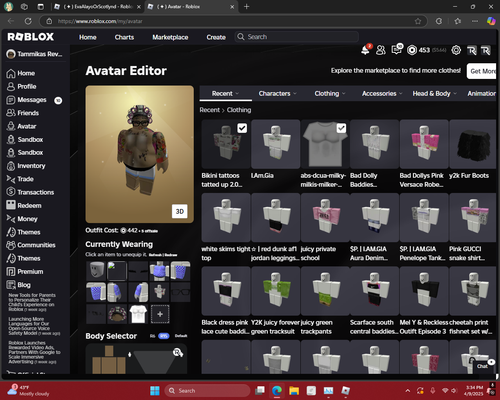The width and height of the screenshot is (500, 400).
Task: Expand the Recent category dropdown
Action: pyautogui.click(x=226, y=94)
